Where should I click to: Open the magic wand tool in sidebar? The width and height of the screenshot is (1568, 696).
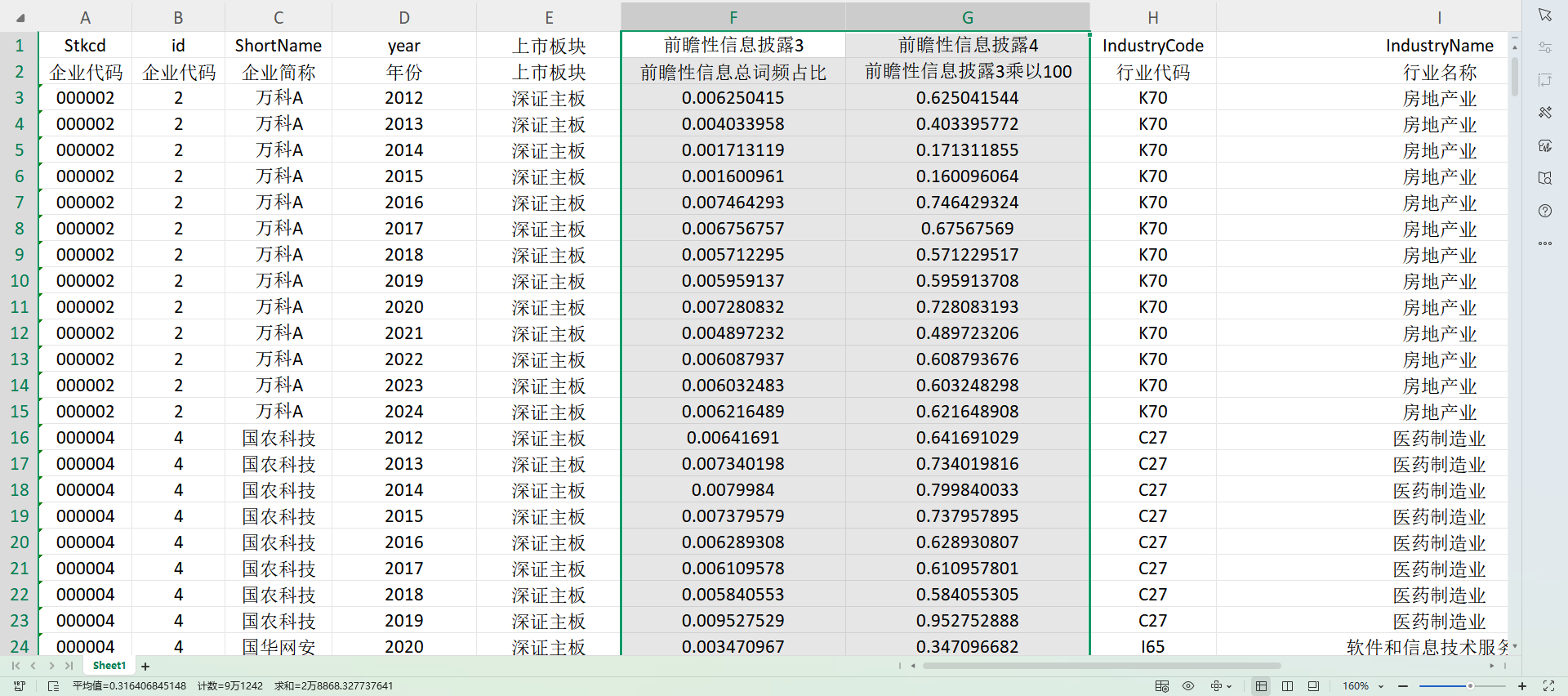[1544, 113]
